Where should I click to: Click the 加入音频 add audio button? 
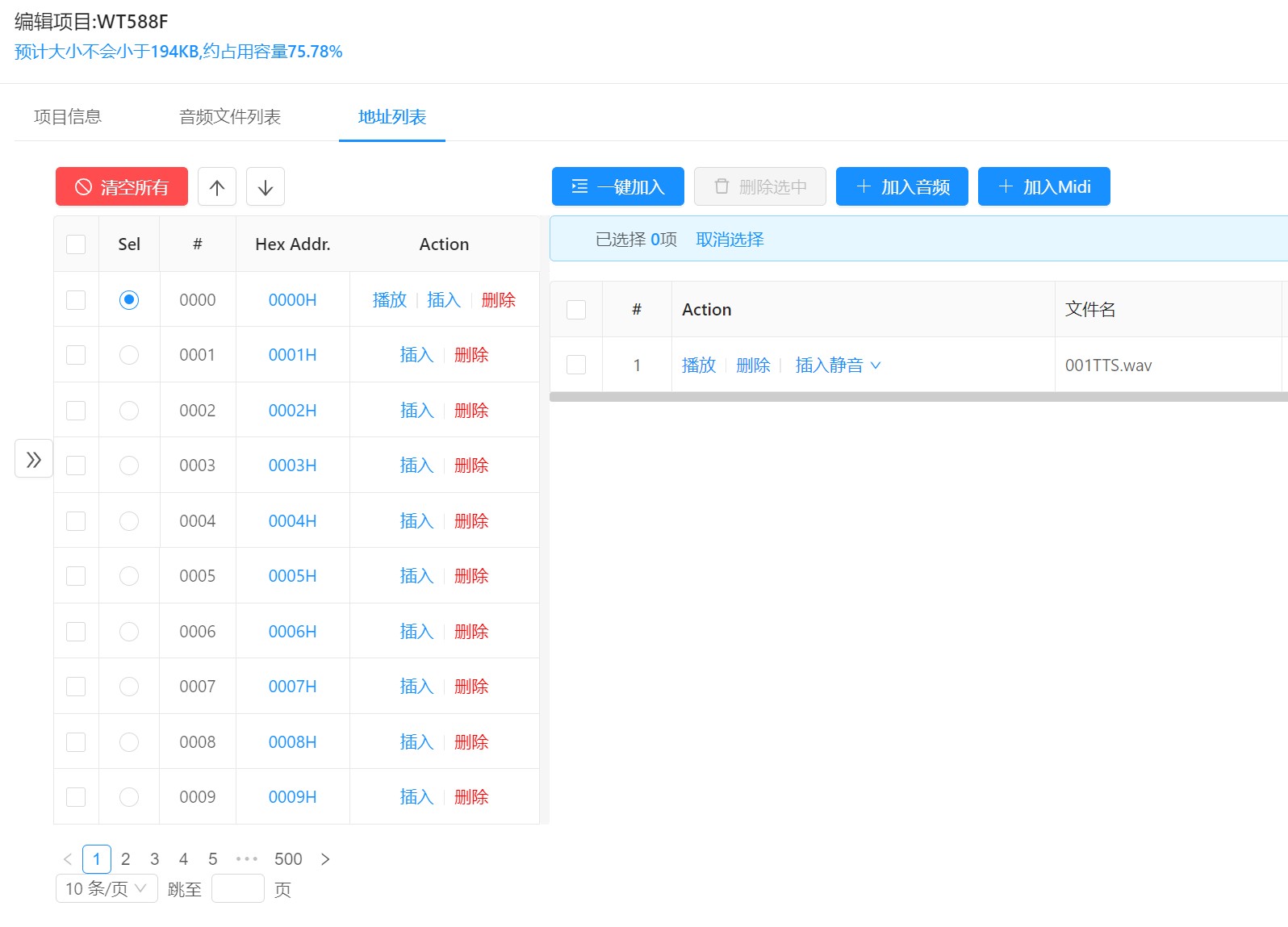902,187
